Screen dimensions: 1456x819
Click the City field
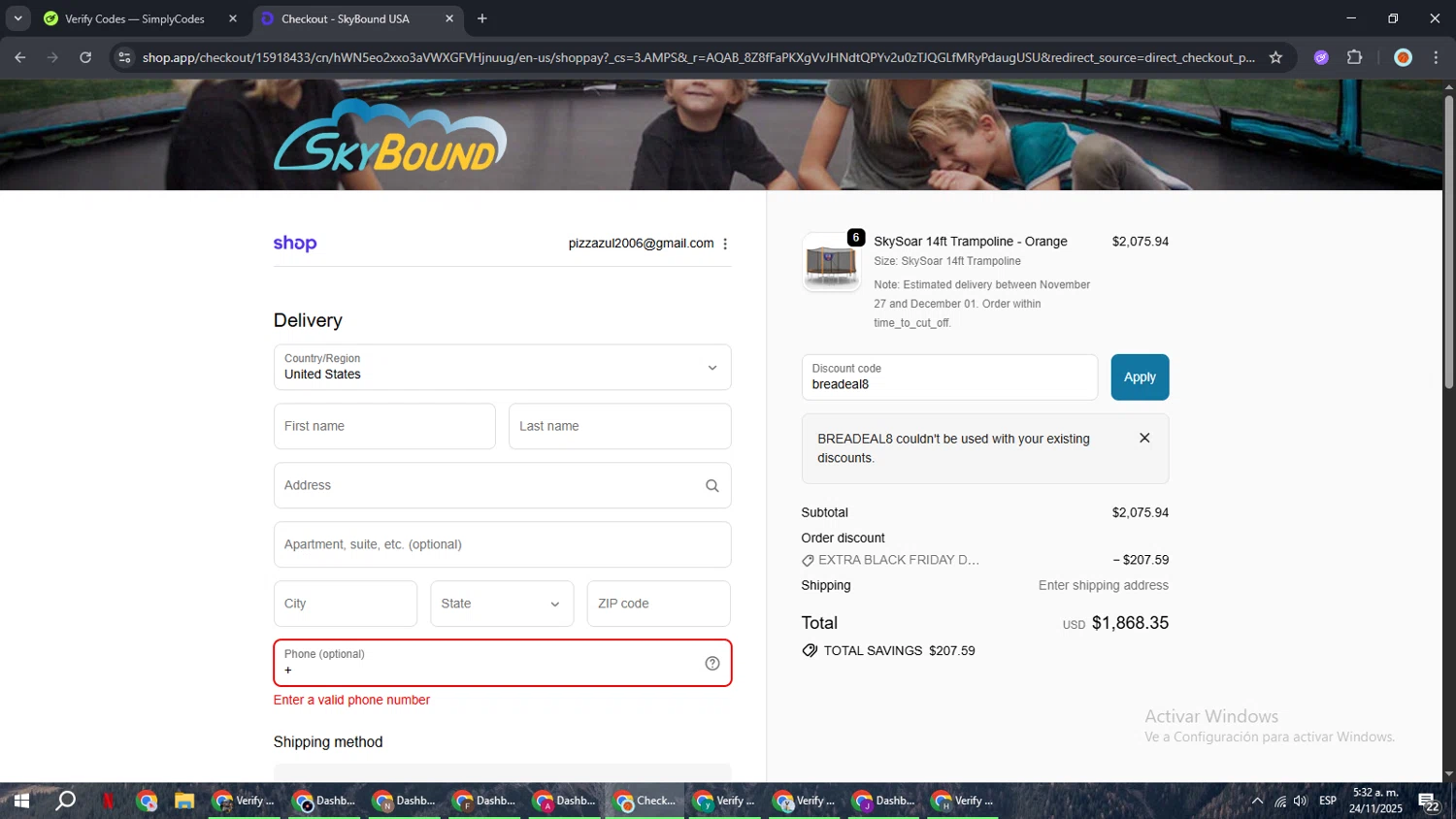[346, 604]
